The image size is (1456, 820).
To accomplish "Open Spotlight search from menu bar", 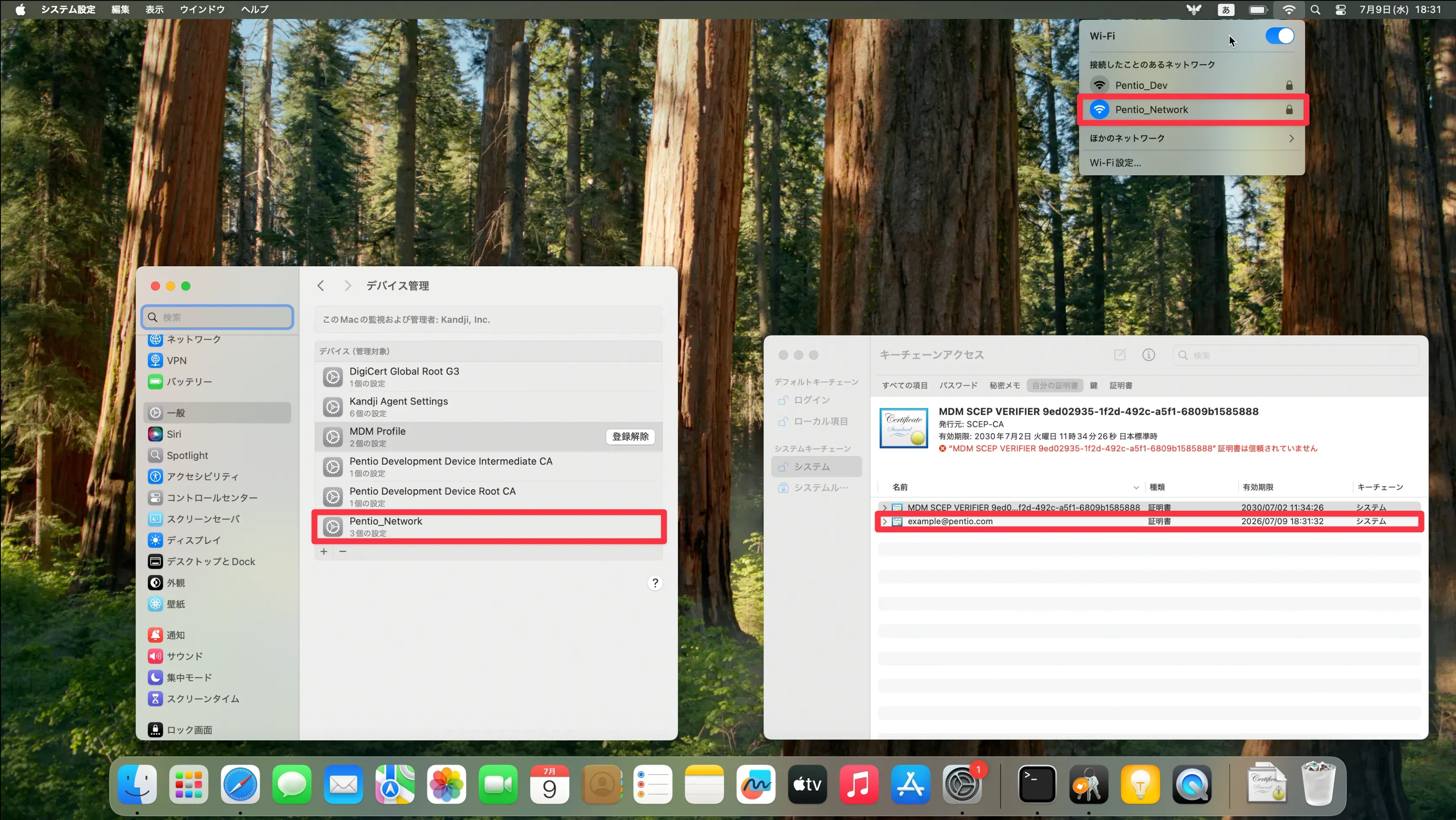I will (x=1315, y=10).
